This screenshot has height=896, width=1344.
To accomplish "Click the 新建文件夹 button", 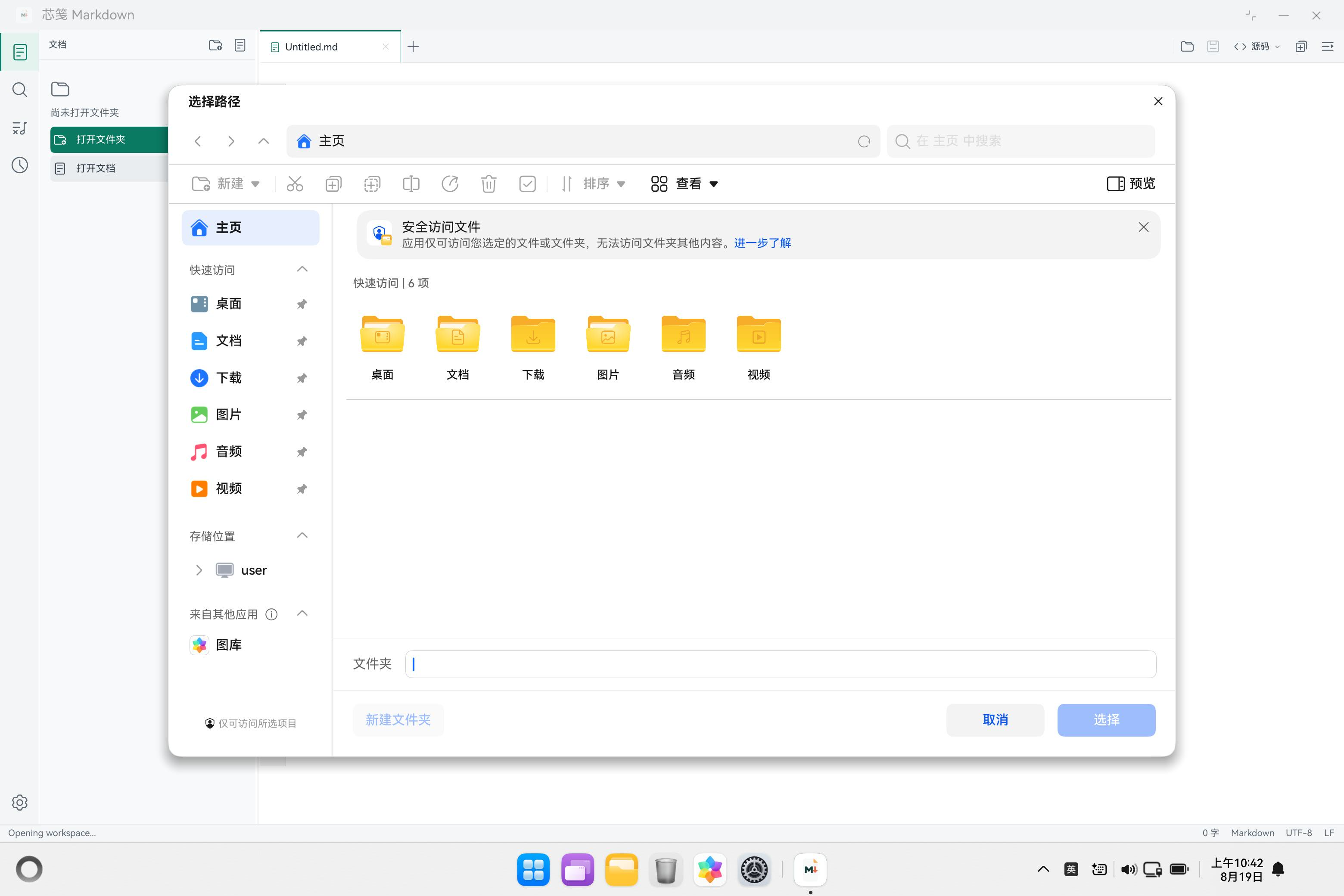I will pos(398,720).
